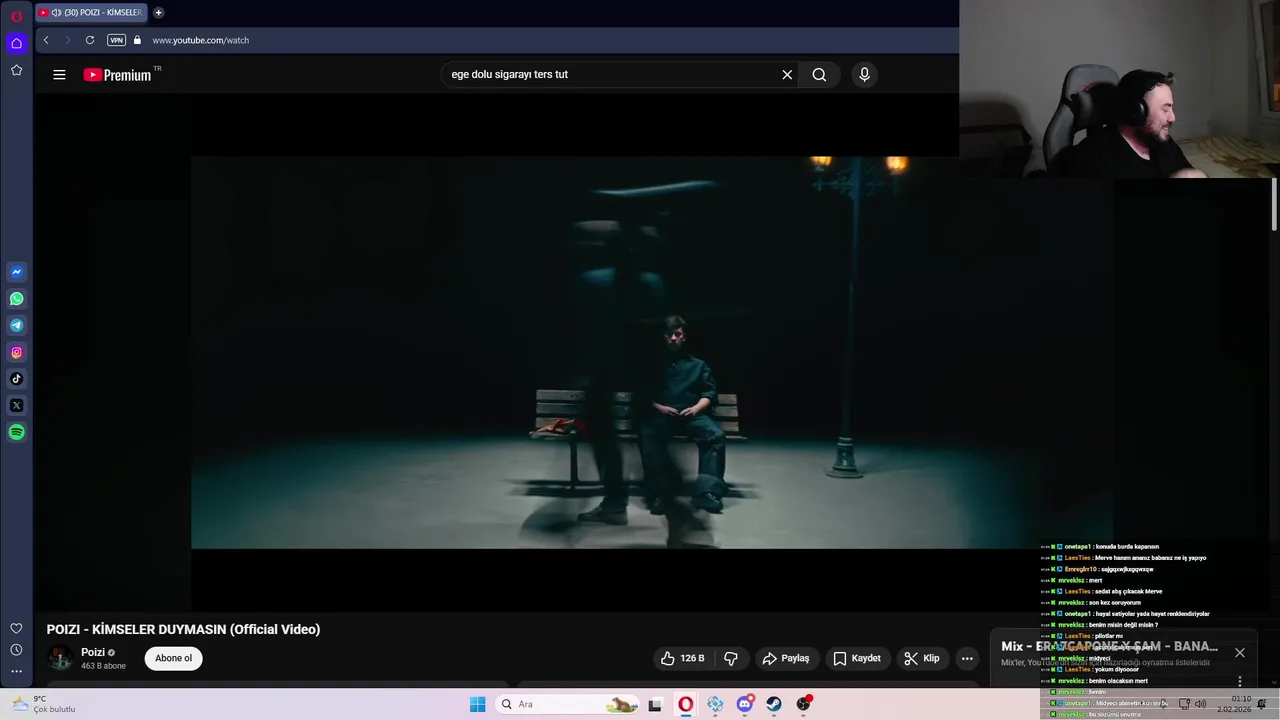
Task: Like the video showing 126 B
Action: coord(682,658)
